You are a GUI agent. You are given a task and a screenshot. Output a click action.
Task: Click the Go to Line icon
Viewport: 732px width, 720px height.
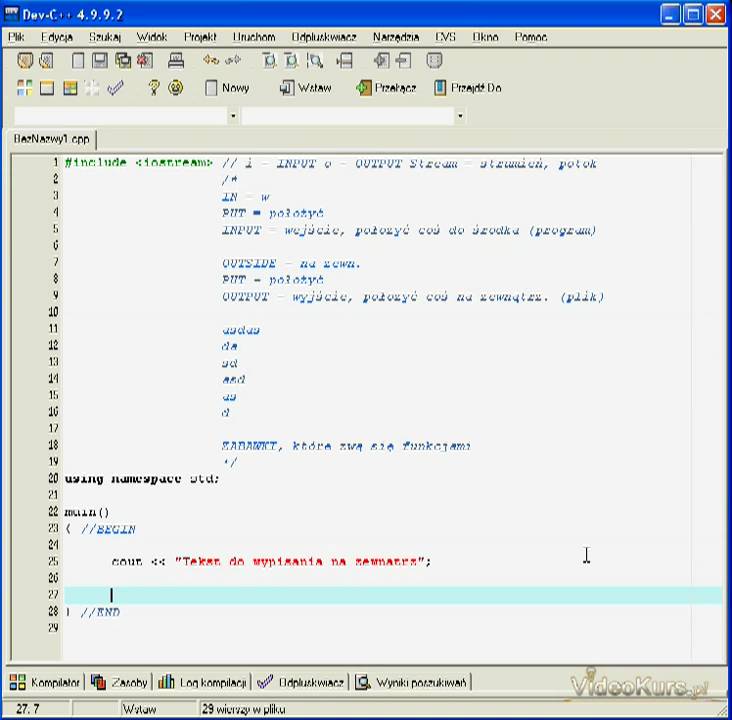click(345, 61)
